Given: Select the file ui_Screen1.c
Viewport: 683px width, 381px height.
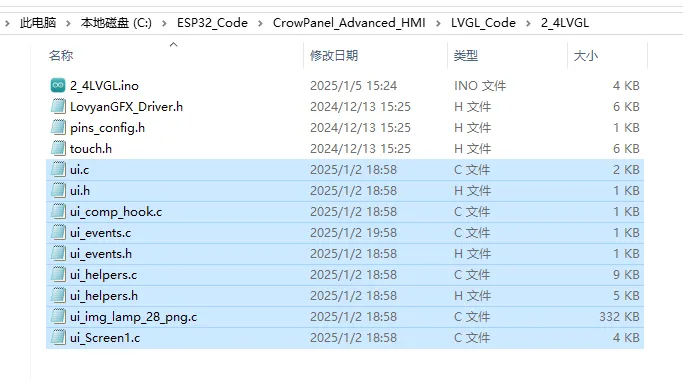Looking at the screenshot, I should (105, 337).
